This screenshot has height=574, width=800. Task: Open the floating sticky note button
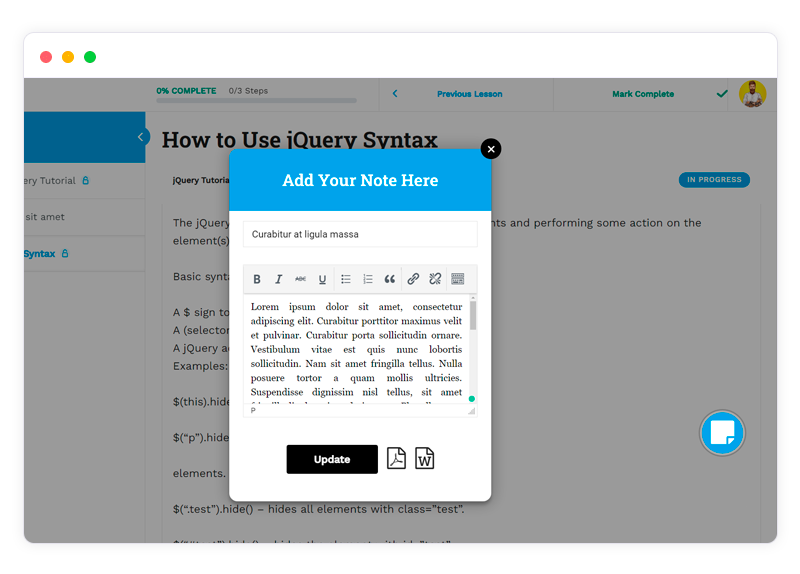722,433
